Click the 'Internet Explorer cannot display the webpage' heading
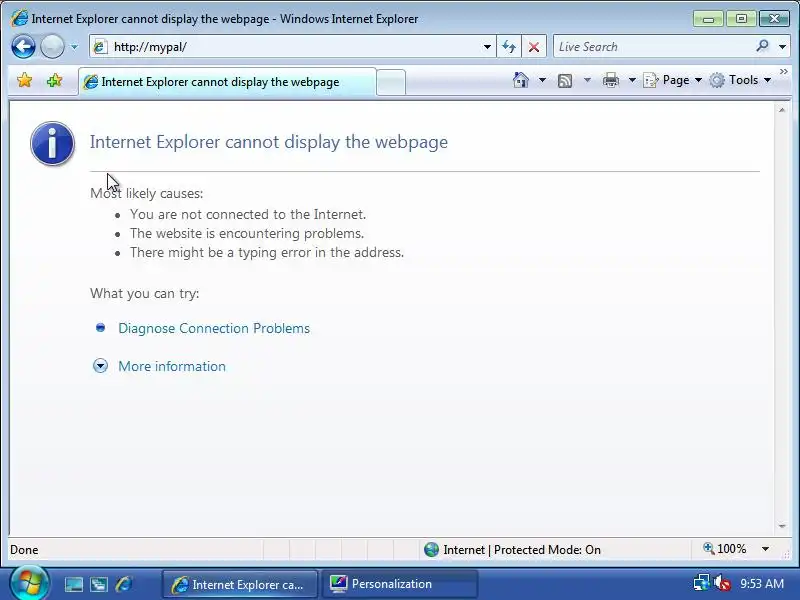Screen dimensions: 800x600 pos(269,142)
